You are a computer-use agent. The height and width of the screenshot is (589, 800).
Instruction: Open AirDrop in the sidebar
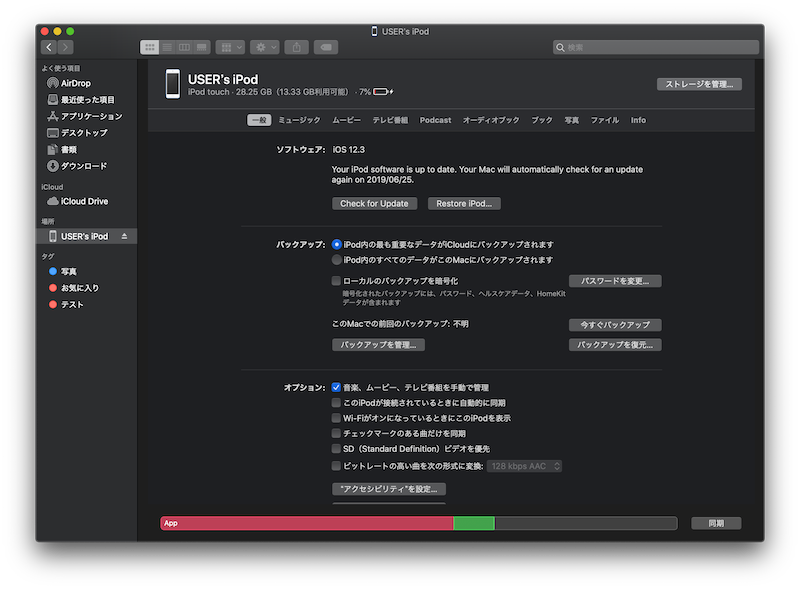(x=87, y=83)
